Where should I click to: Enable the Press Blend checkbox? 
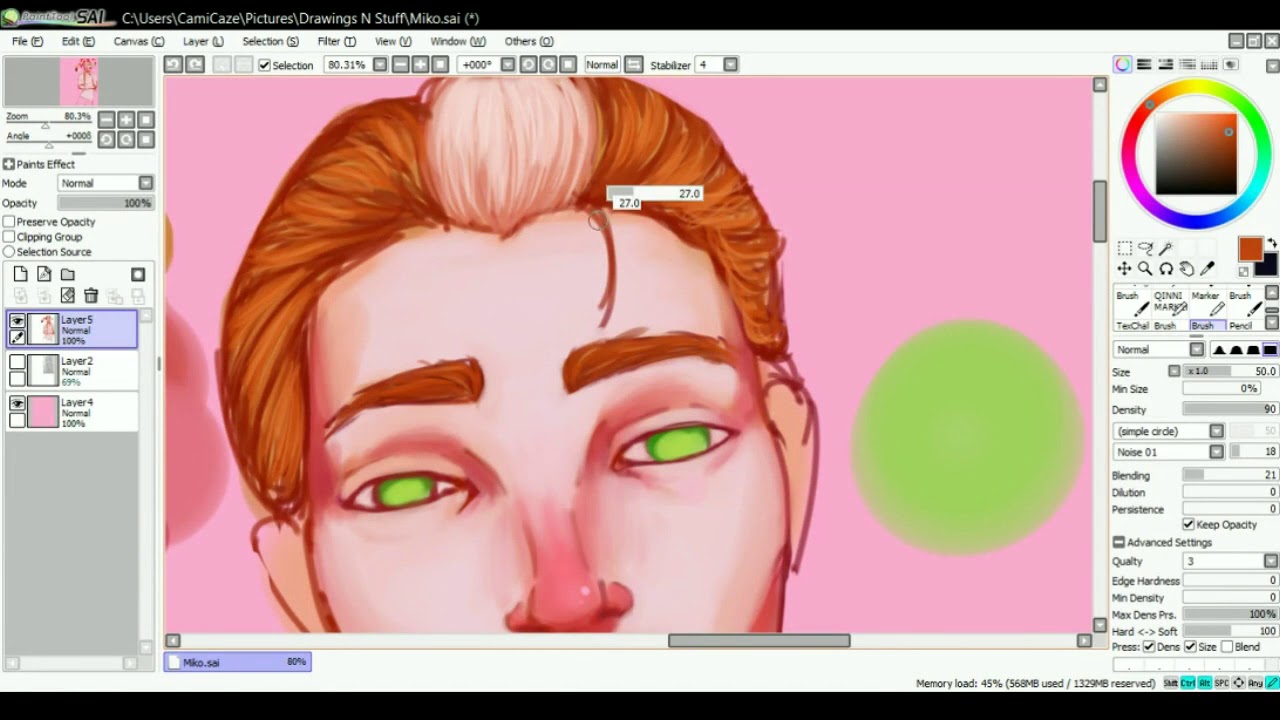[1226, 647]
